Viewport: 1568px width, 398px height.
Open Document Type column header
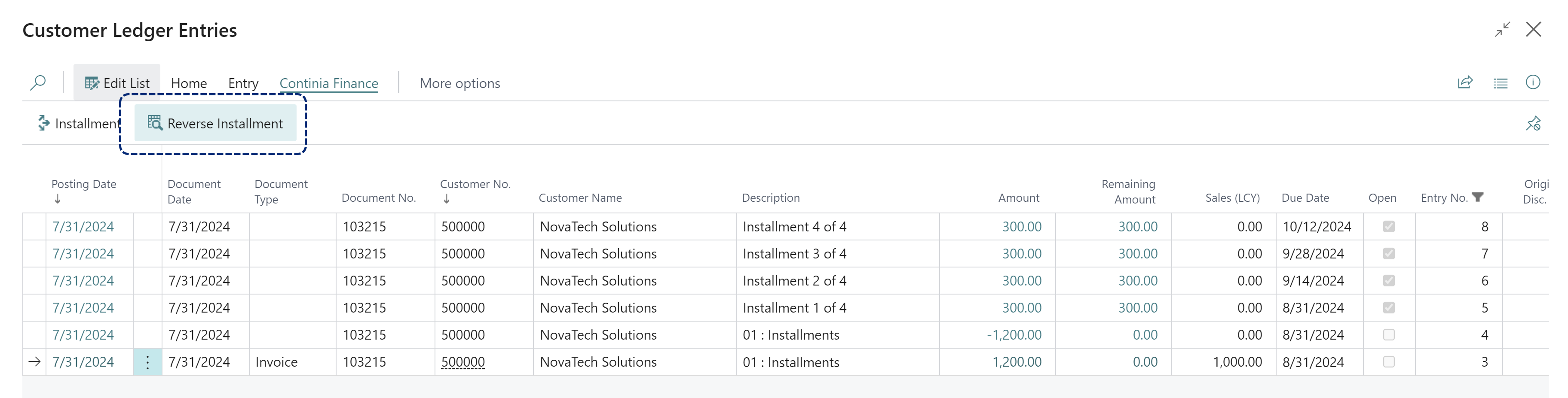click(x=281, y=191)
